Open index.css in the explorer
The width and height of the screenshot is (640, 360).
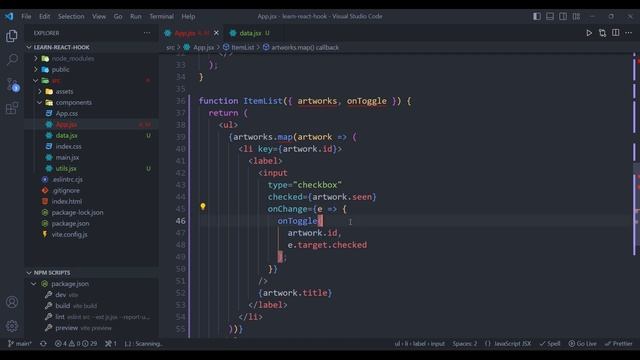click(x=91, y=147)
